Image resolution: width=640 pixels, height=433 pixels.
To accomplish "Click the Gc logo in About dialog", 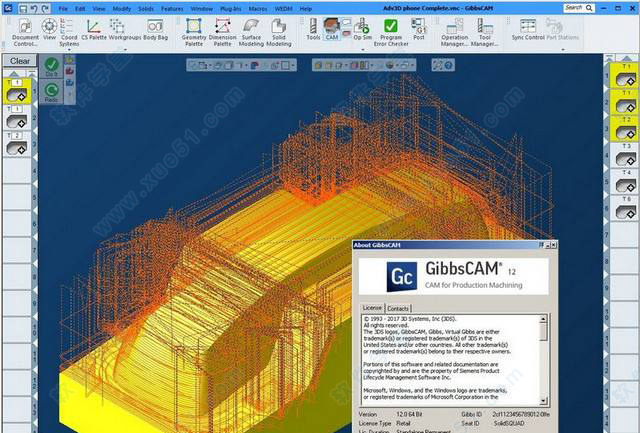I will (402, 277).
